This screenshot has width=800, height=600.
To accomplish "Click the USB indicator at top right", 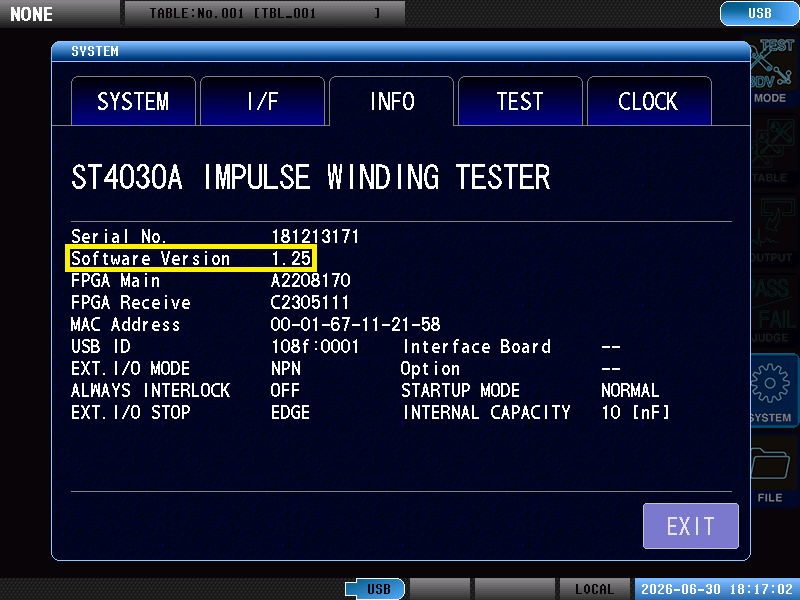I will point(759,13).
